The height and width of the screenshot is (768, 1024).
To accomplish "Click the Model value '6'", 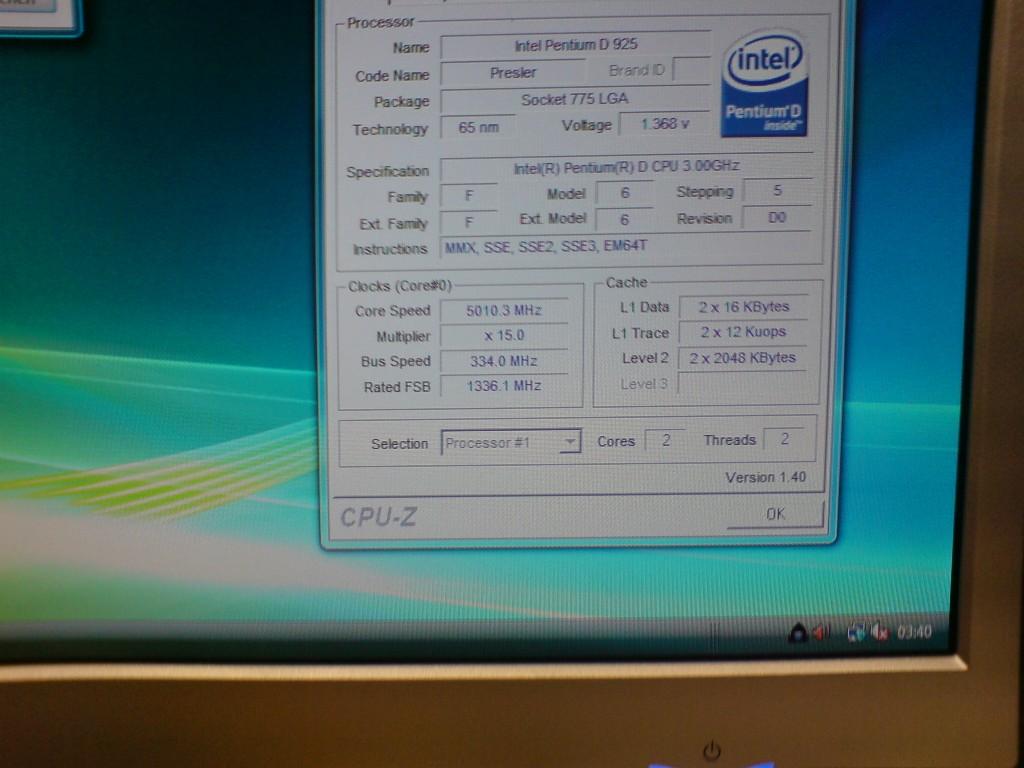I will pos(624,193).
